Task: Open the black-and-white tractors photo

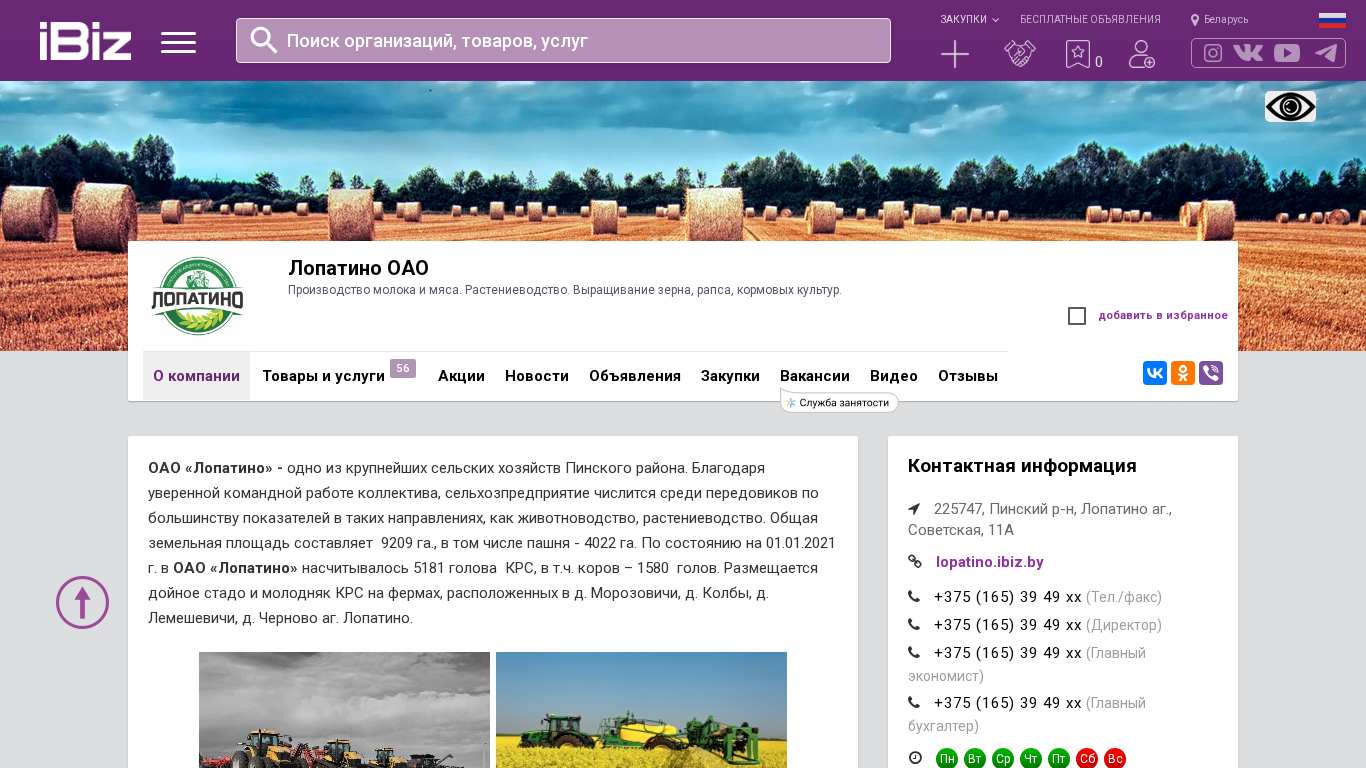Action: pyautogui.click(x=344, y=710)
